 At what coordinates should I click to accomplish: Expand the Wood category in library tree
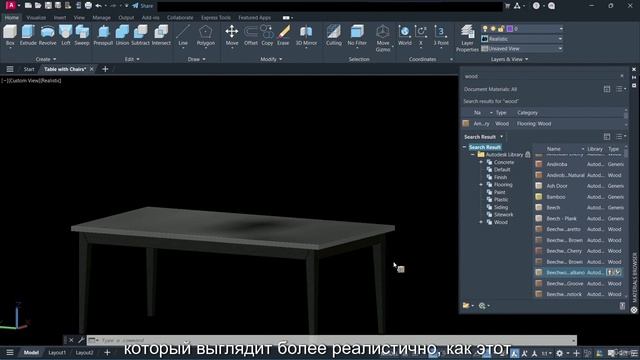481,222
